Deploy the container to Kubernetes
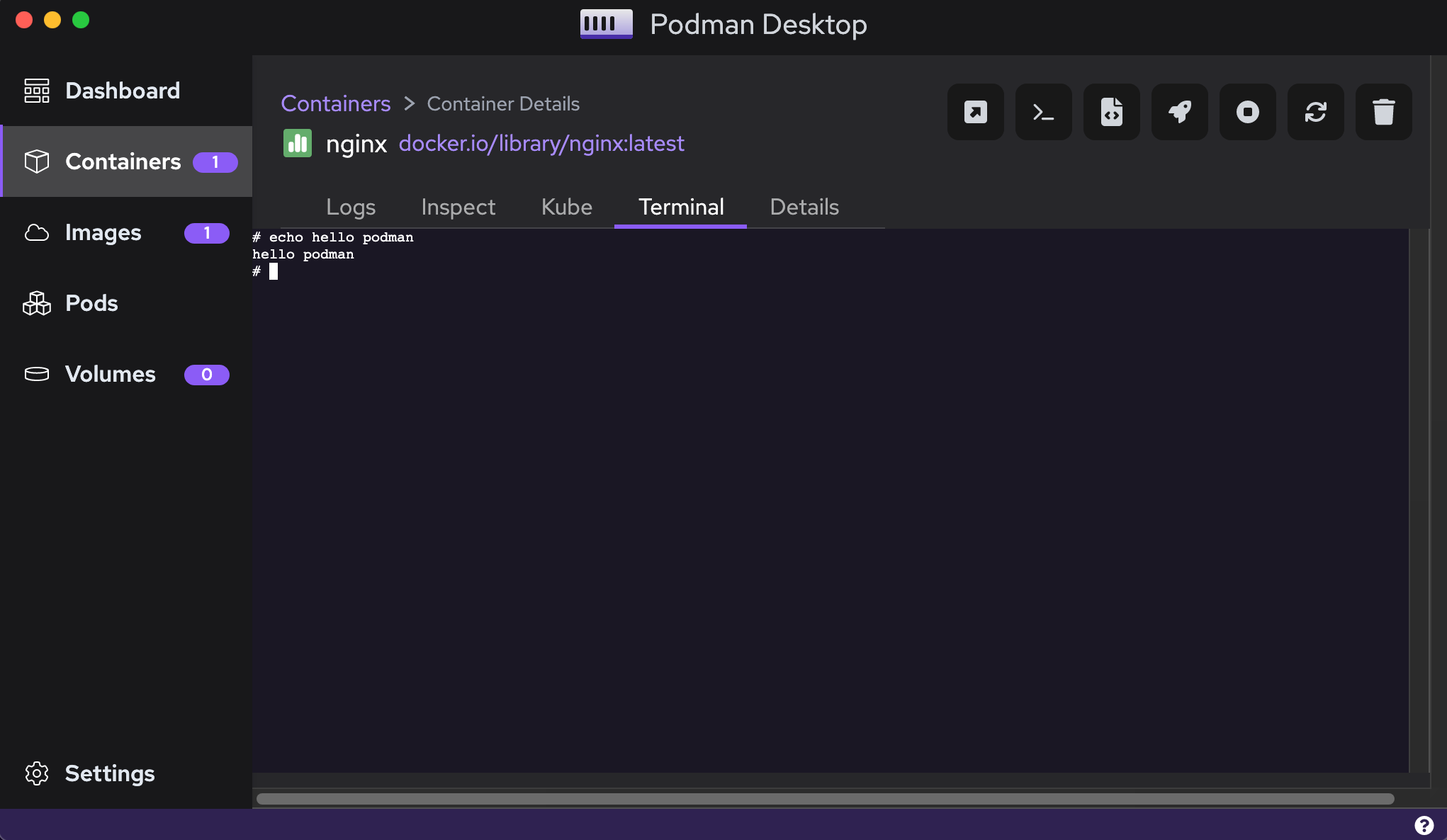Screen dimensions: 1447x840 coord(1179,112)
